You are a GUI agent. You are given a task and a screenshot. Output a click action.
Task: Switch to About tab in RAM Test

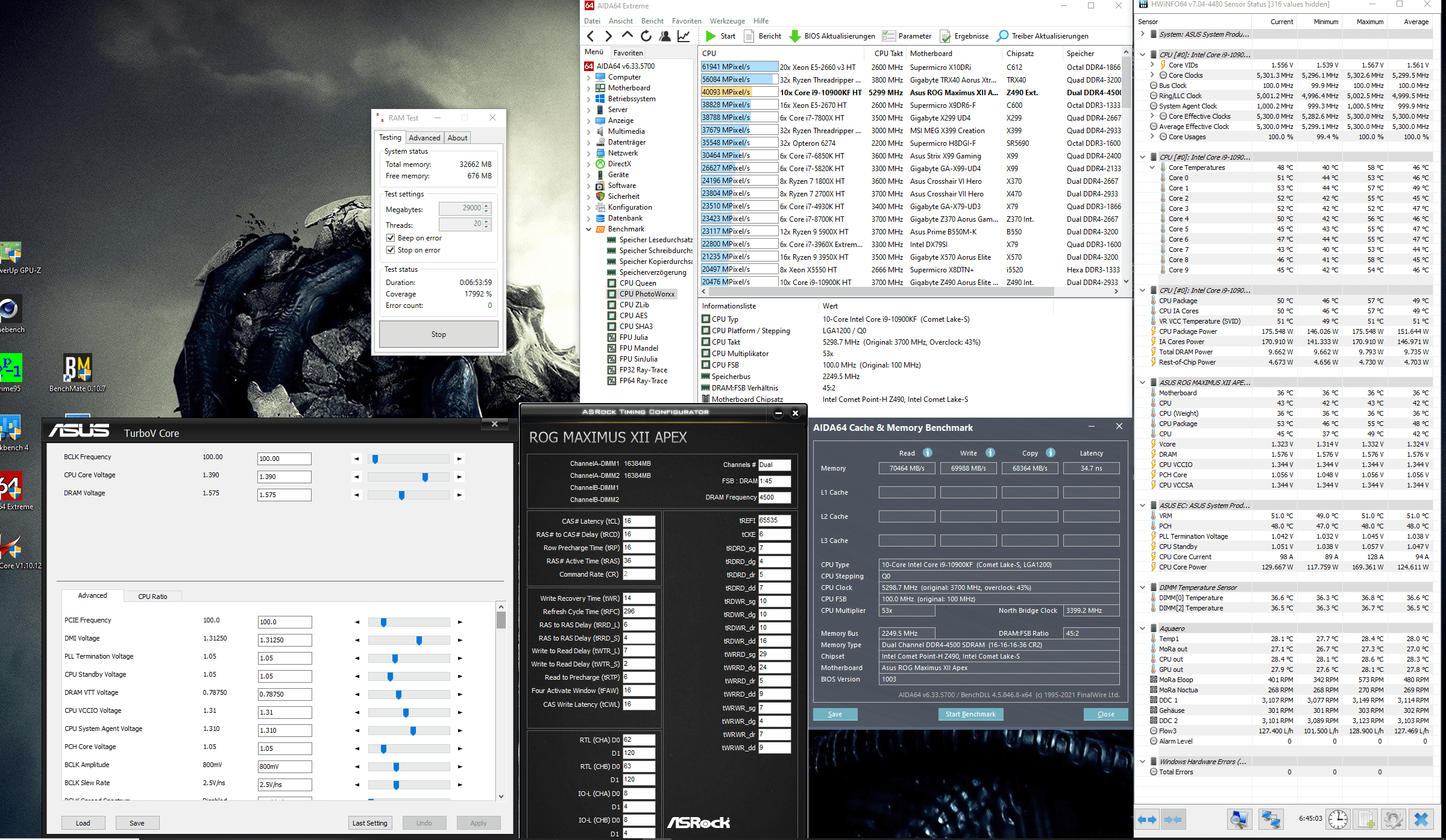(457, 138)
